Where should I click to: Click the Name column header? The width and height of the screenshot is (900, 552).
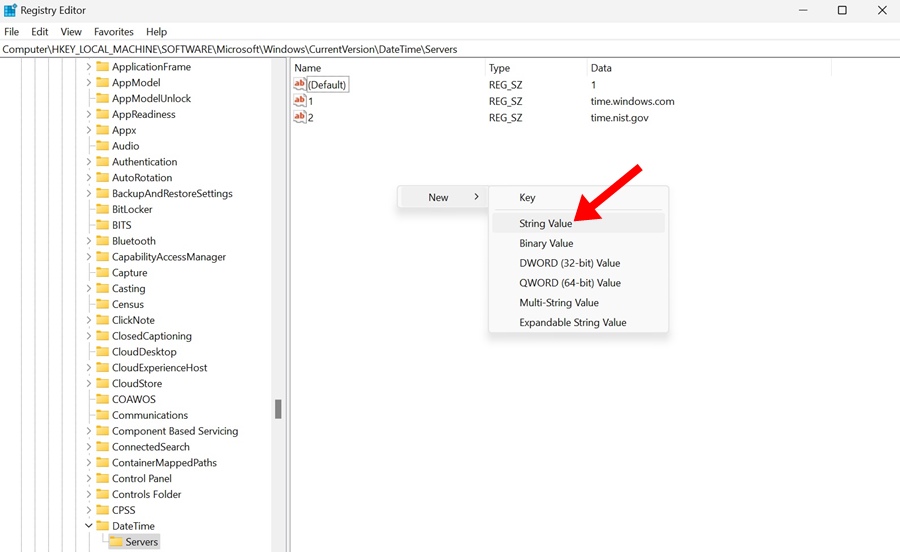click(388, 68)
